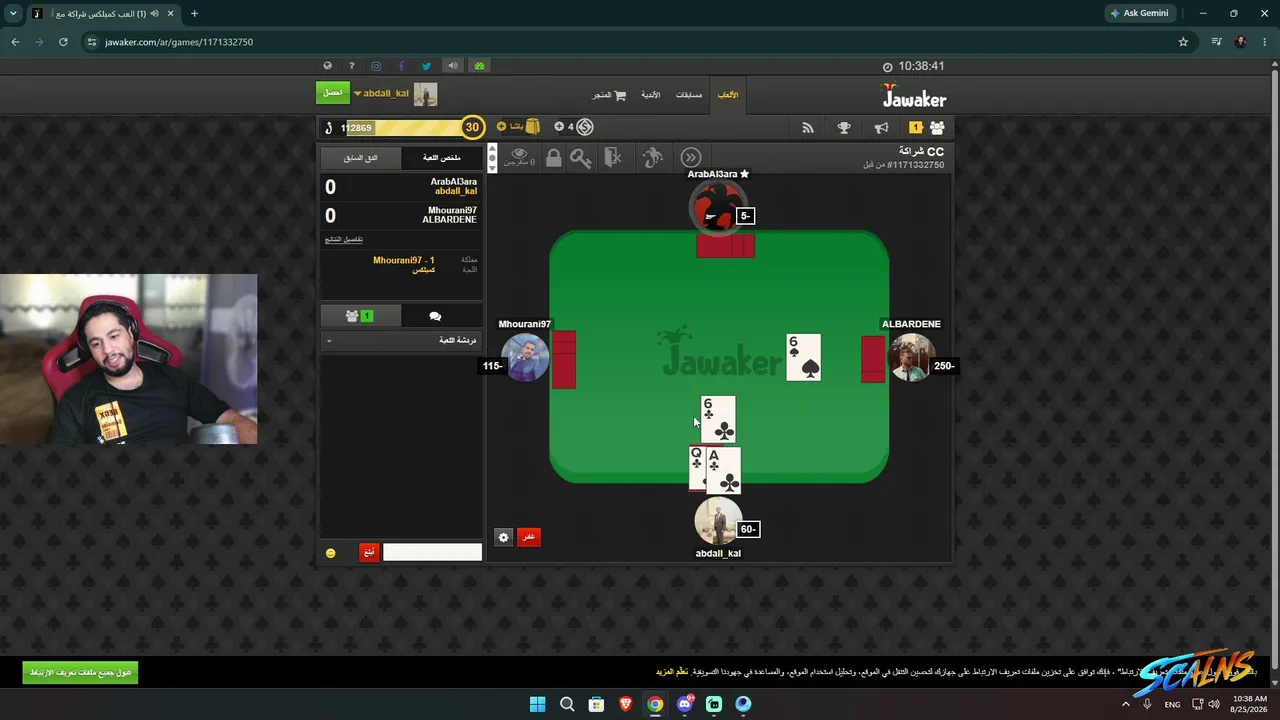Viewport: 1280px width, 720px height.
Task: Expand the دردشة اللعبة chat dropdown
Action: point(402,341)
